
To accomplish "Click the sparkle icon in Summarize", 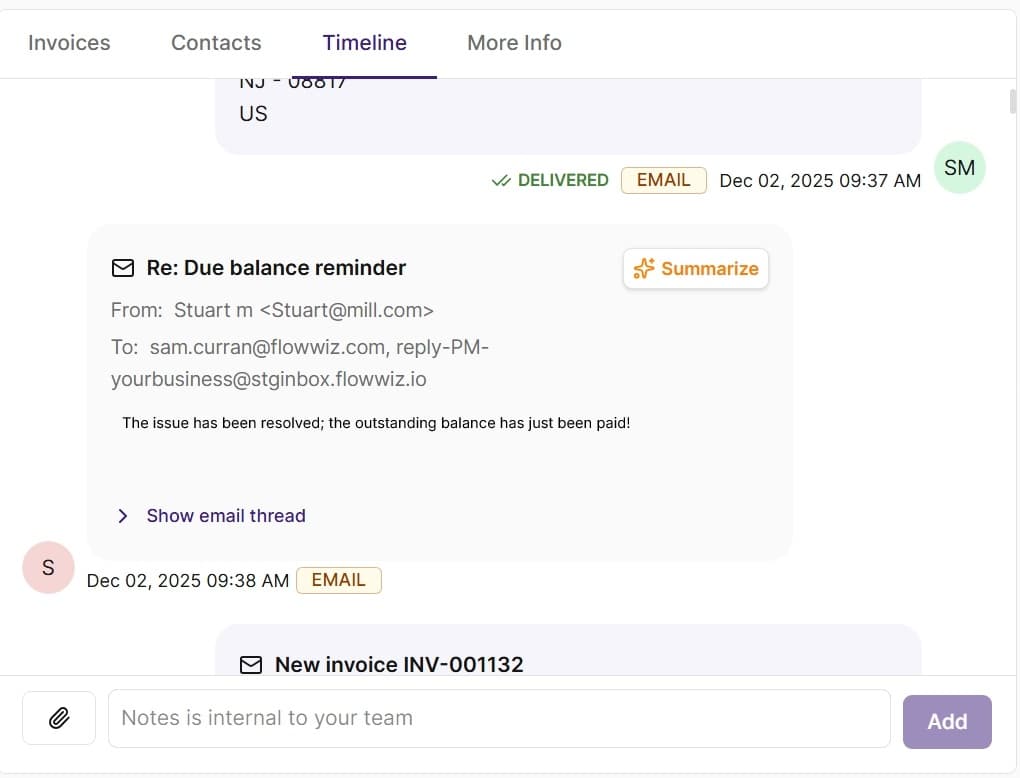I will point(644,269).
